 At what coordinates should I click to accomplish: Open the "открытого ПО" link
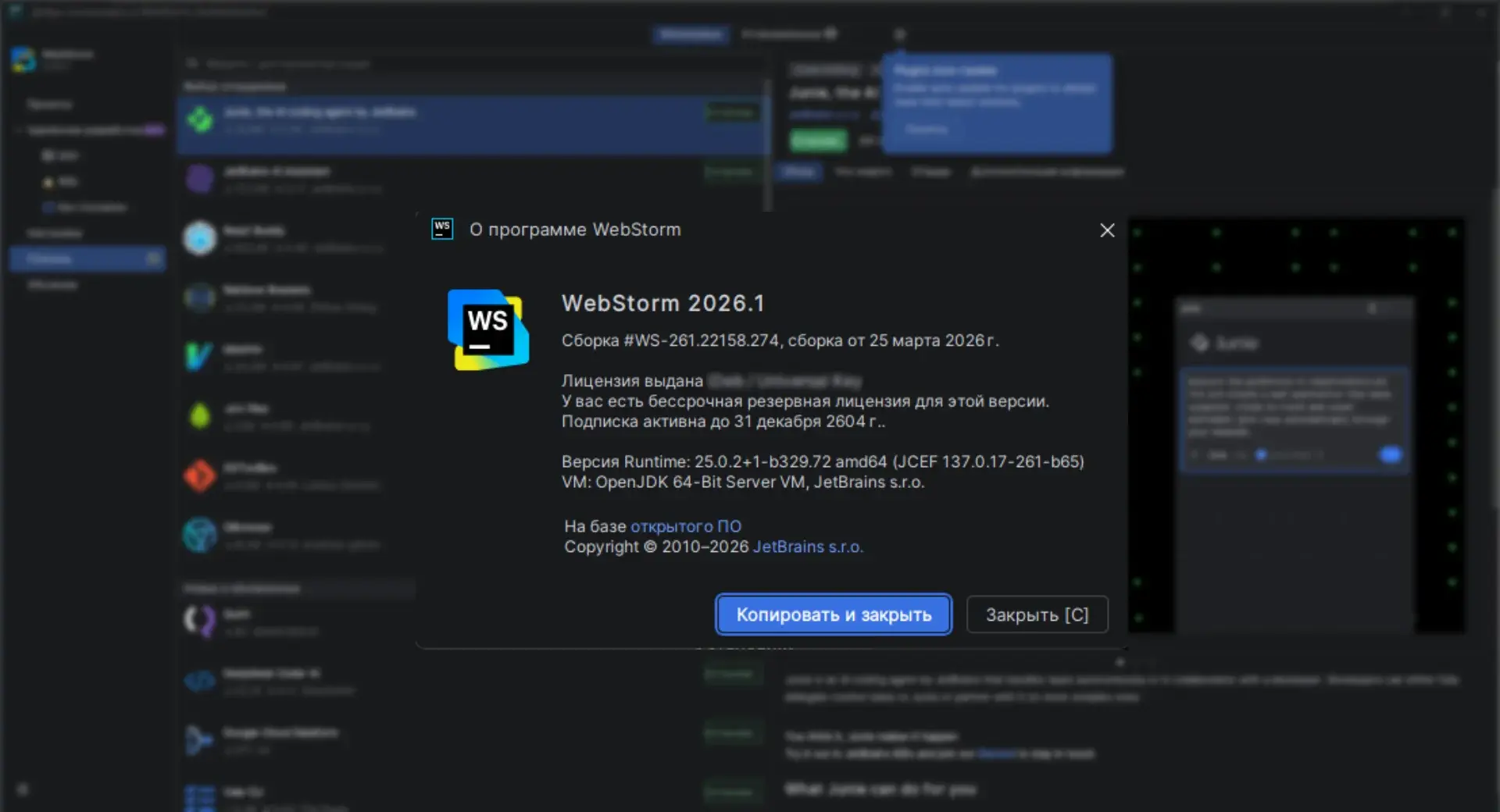(685, 526)
